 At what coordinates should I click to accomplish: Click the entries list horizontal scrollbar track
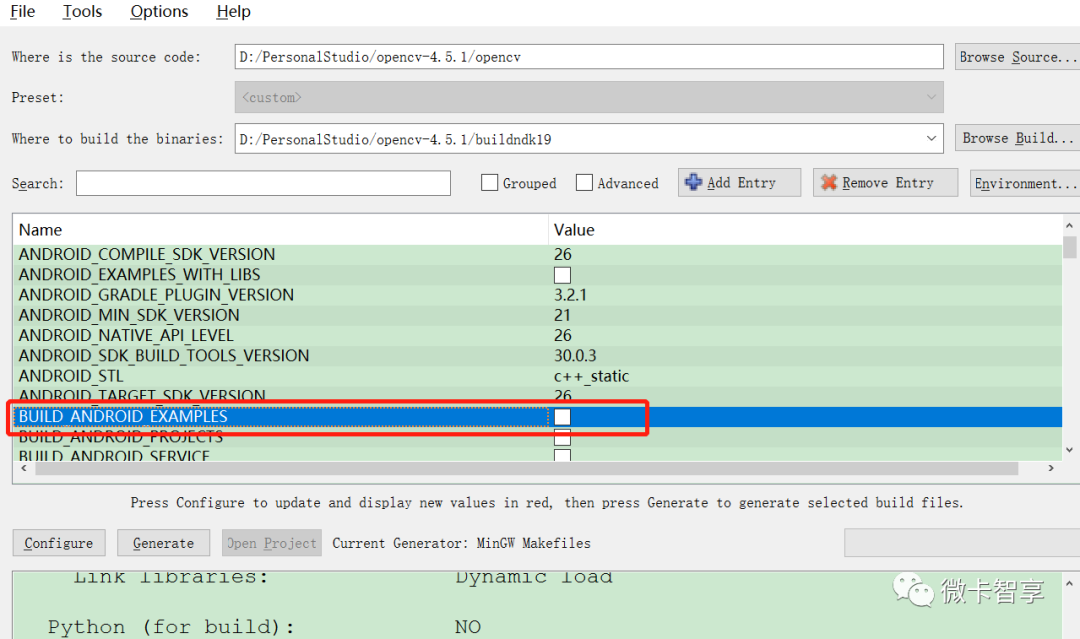tap(527, 468)
